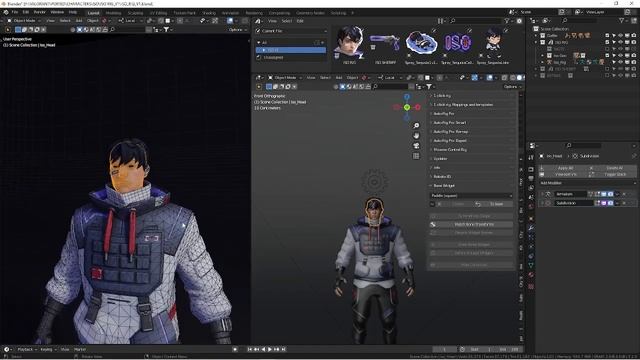The image size is (640, 360).
Task: Switch to the Sculpting workspace tab
Action: pos(135,13)
